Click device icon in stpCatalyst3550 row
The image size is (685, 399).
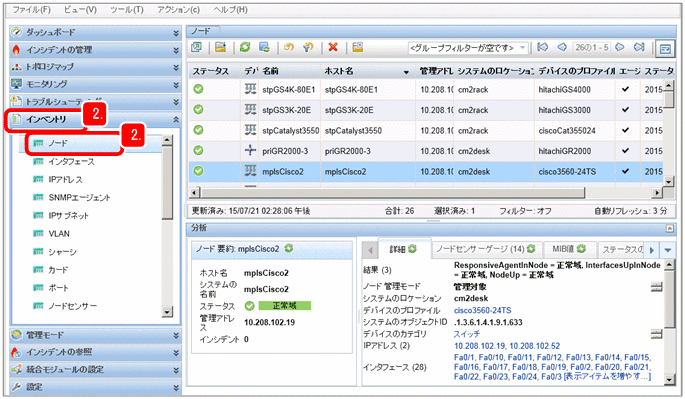click(250, 130)
